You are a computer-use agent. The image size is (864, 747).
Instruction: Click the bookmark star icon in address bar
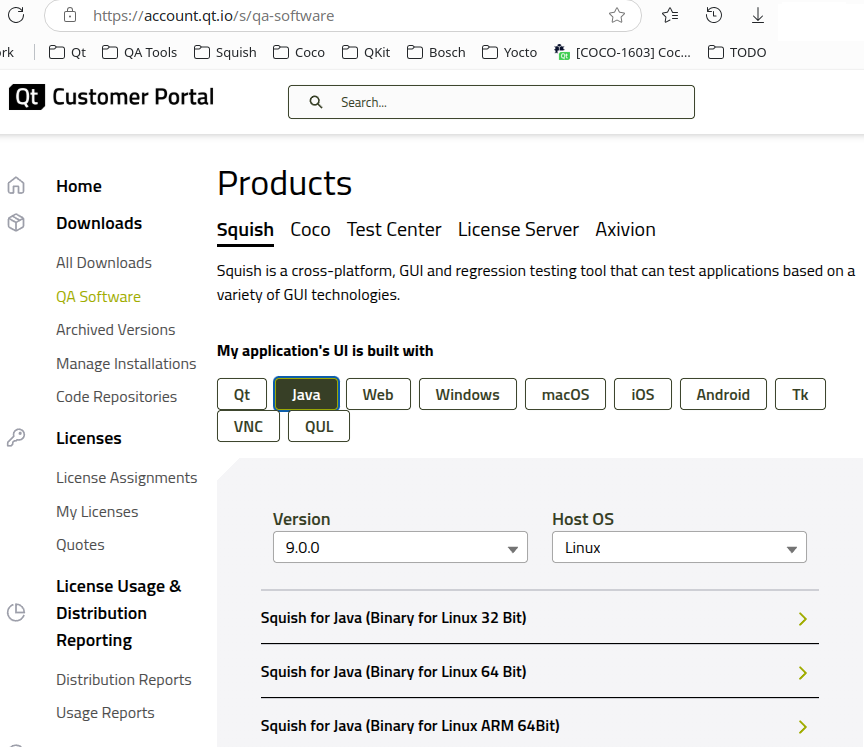(617, 16)
